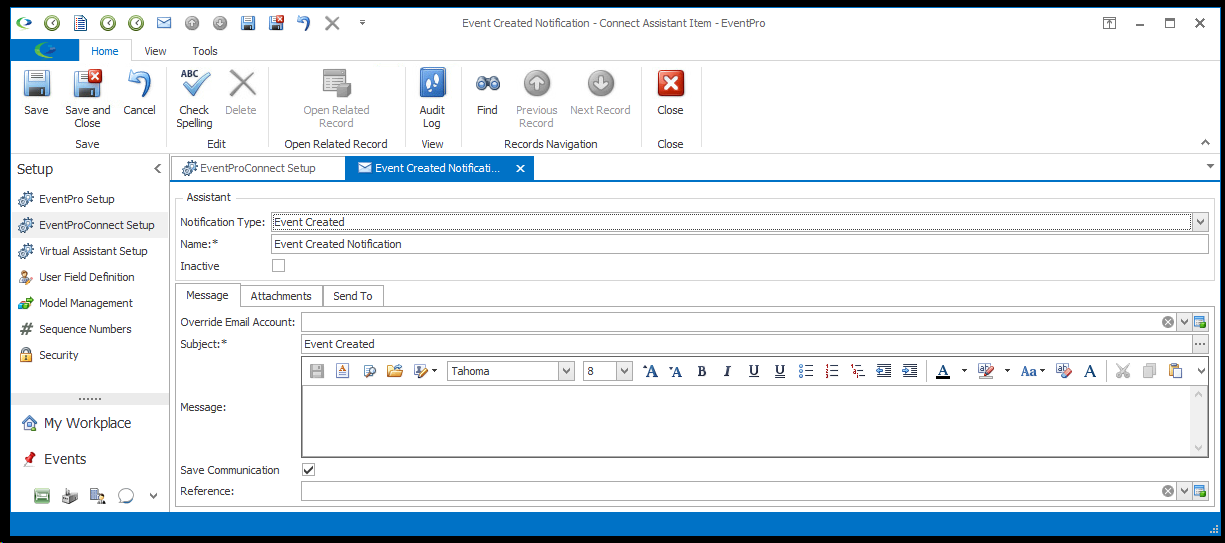The width and height of the screenshot is (1225, 543).
Task: Expand navigation bar overflow chevron
Action: [x=154, y=495]
